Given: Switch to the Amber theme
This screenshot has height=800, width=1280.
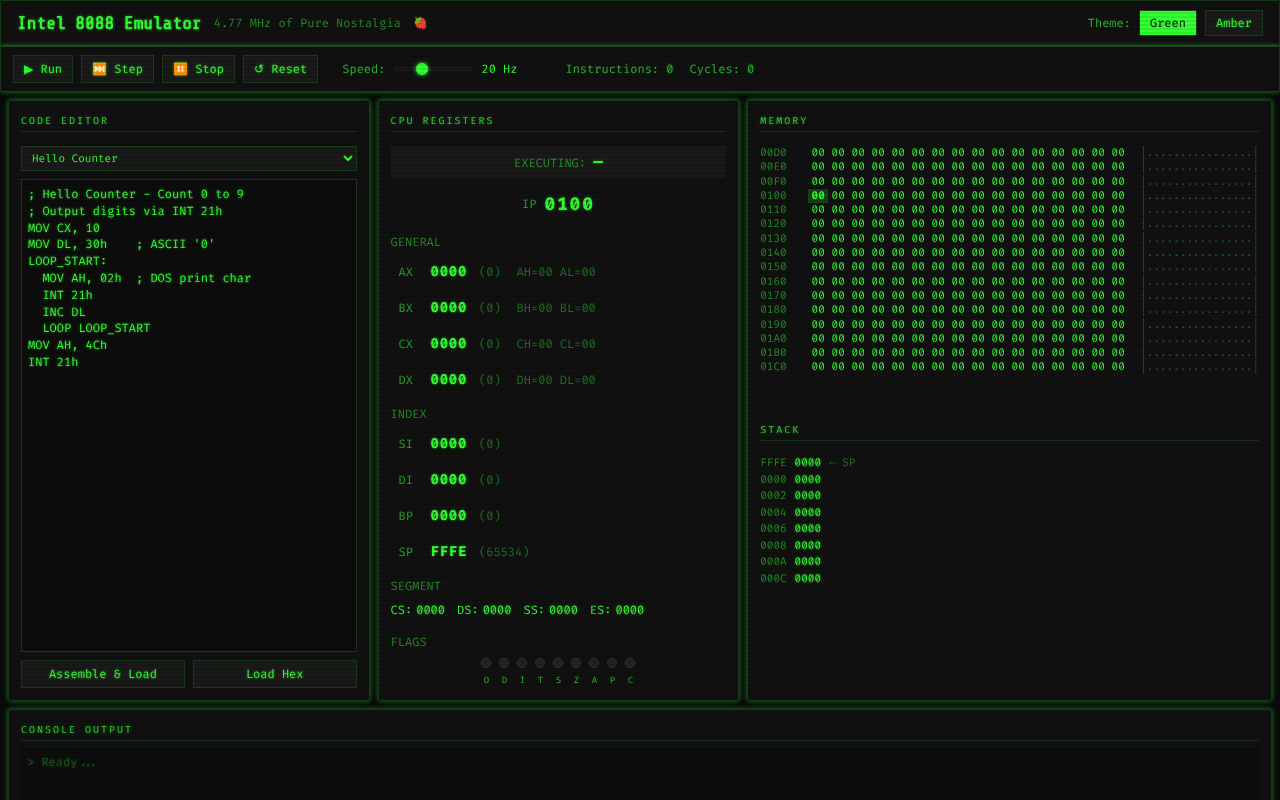Looking at the screenshot, I should pyautogui.click(x=1233, y=23).
